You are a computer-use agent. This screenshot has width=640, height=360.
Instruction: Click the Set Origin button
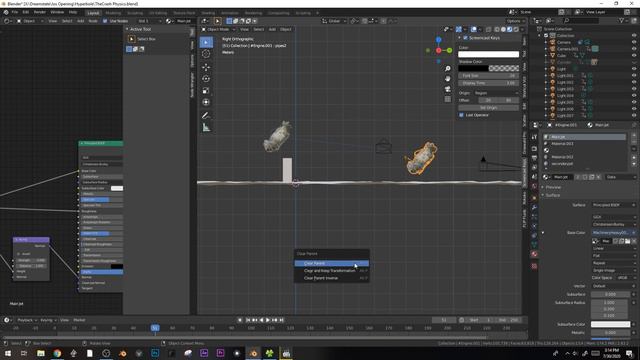(488, 108)
